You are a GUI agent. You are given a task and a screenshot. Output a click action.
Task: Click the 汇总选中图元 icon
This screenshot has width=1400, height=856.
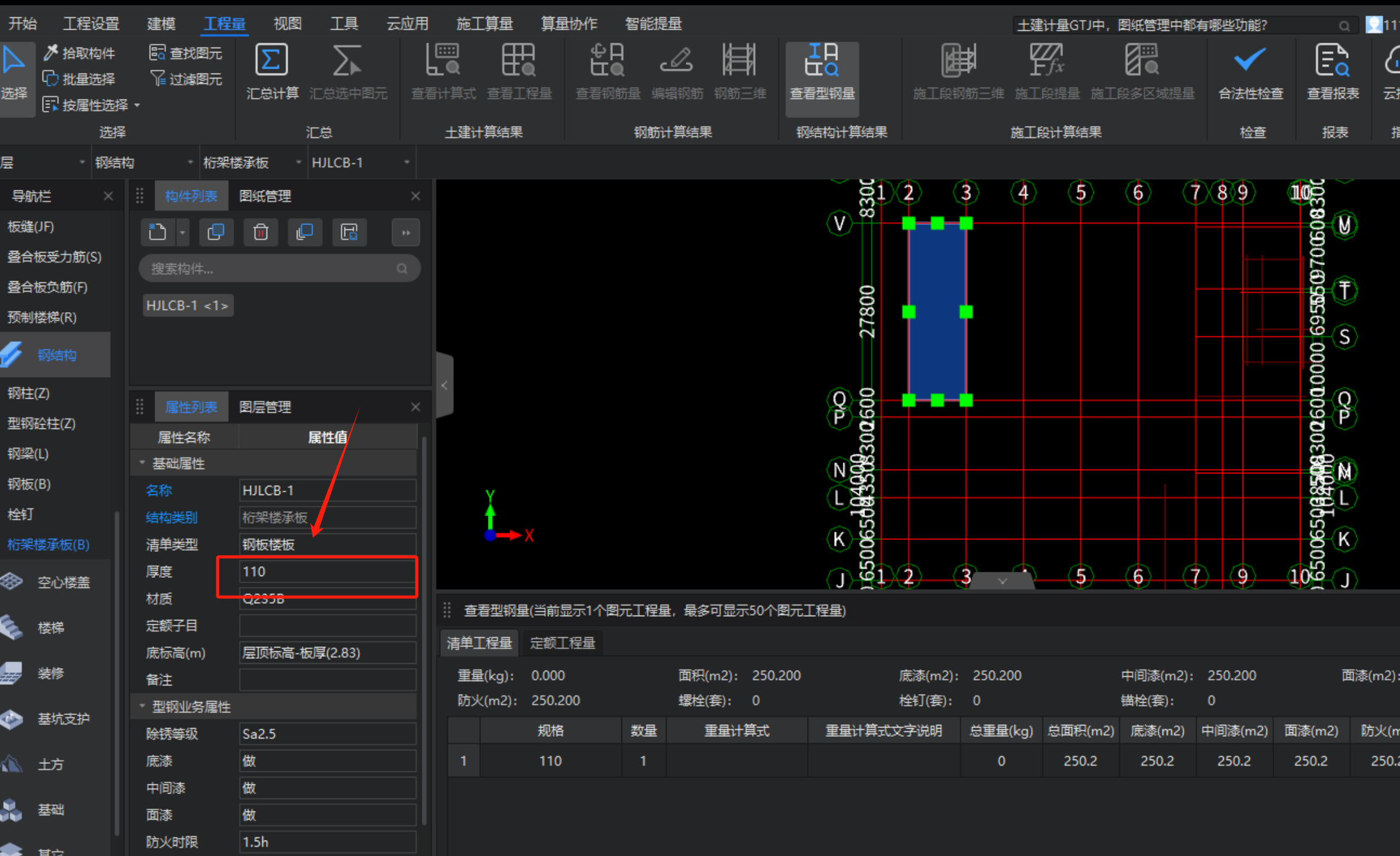click(x=347, y=60)
